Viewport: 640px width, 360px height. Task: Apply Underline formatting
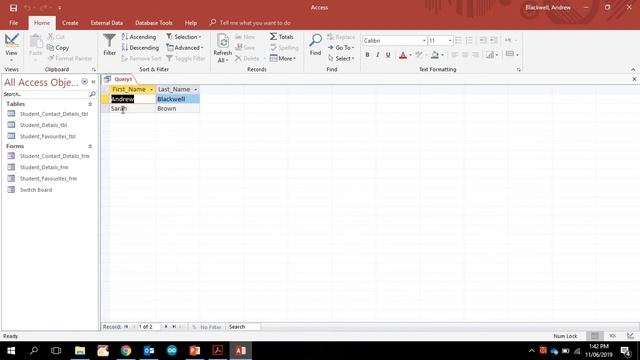tap(388, 55)
